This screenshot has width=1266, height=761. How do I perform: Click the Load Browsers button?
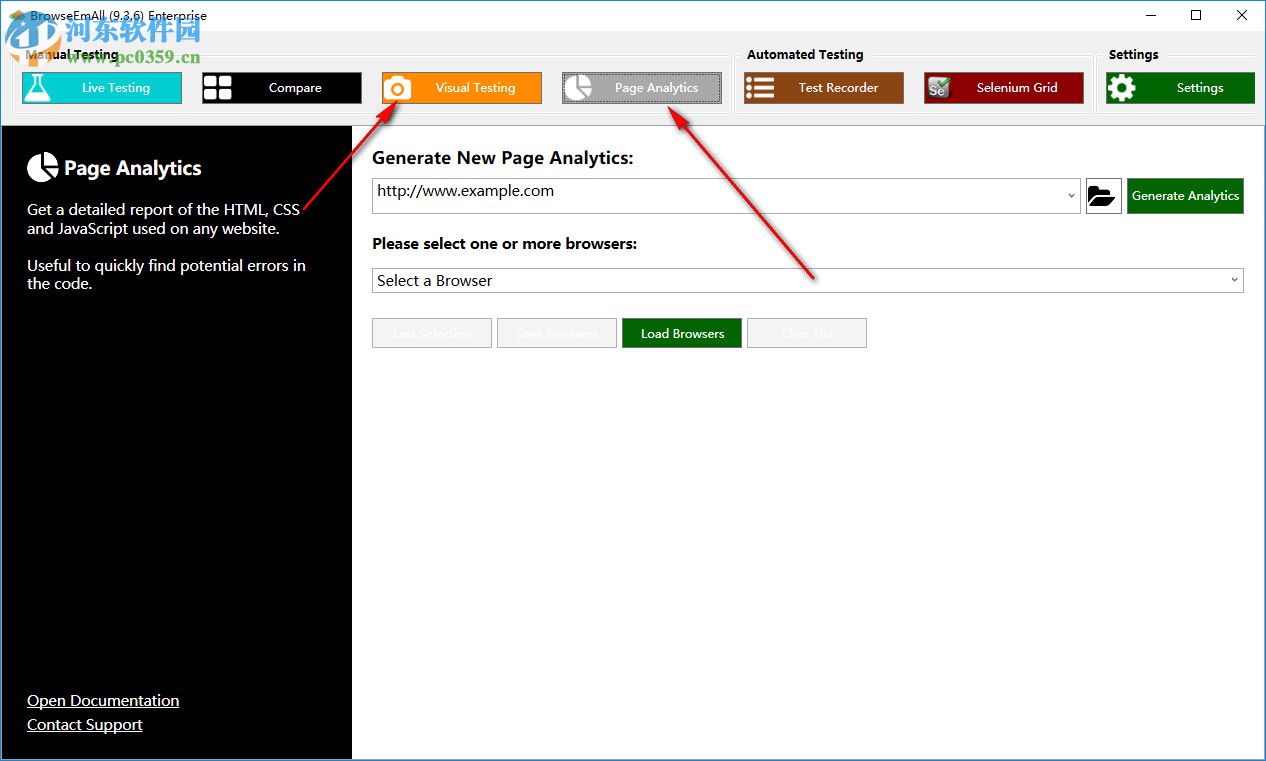(682, 333)
